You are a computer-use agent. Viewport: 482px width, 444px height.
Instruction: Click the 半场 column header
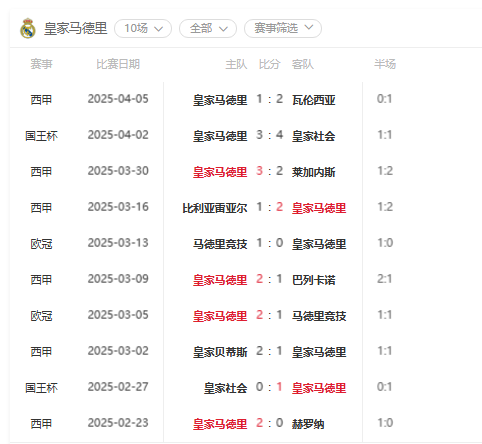[385, 64]
